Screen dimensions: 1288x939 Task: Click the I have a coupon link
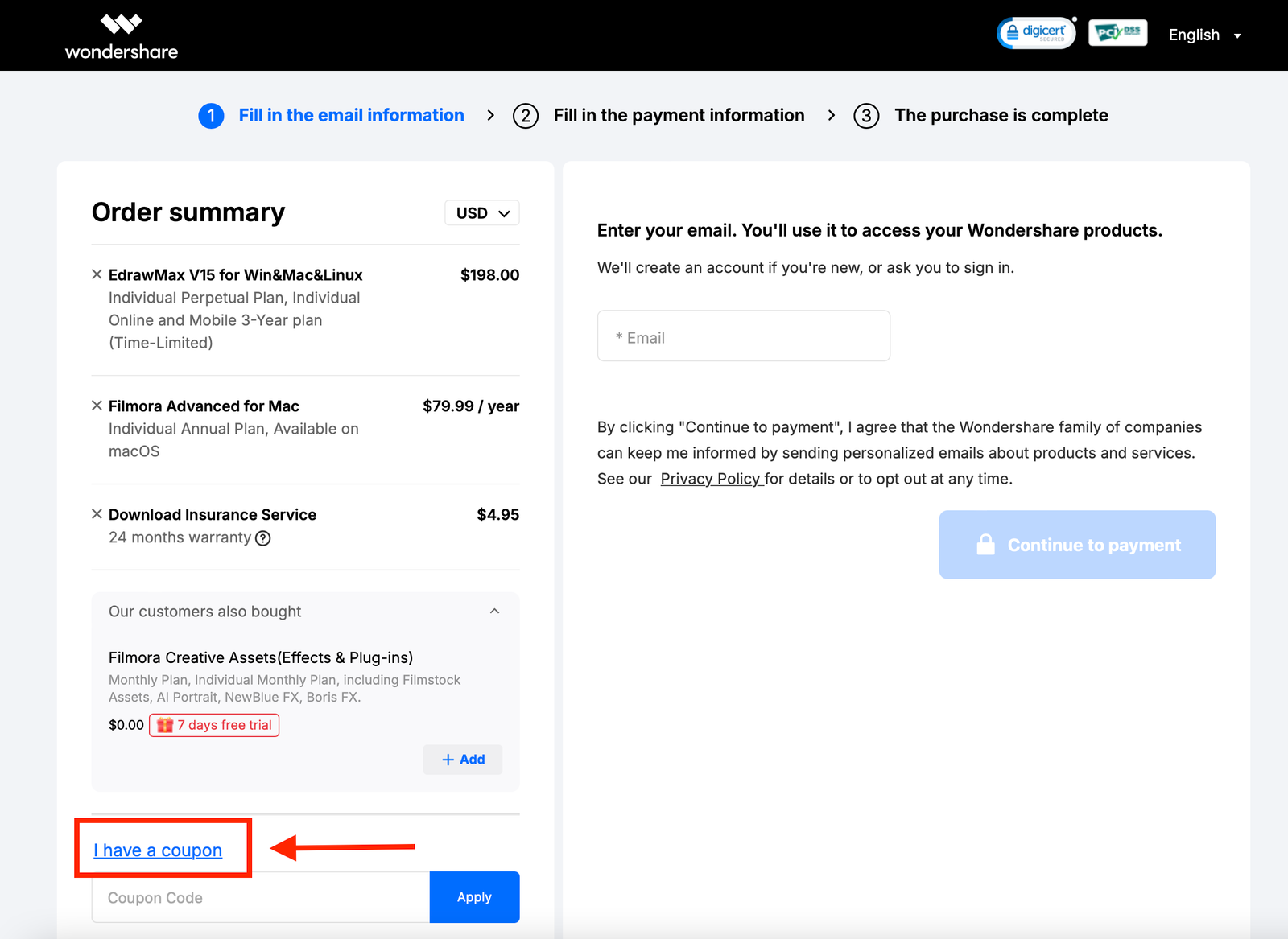click(158, 850)
